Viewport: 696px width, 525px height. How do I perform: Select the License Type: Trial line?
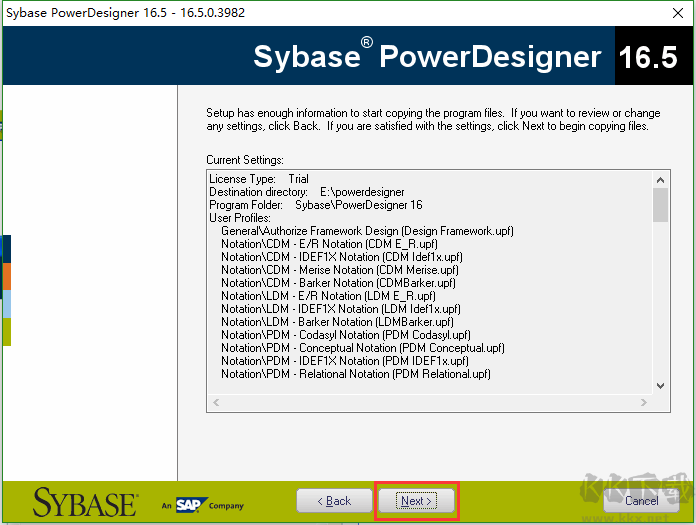(259, 179)
